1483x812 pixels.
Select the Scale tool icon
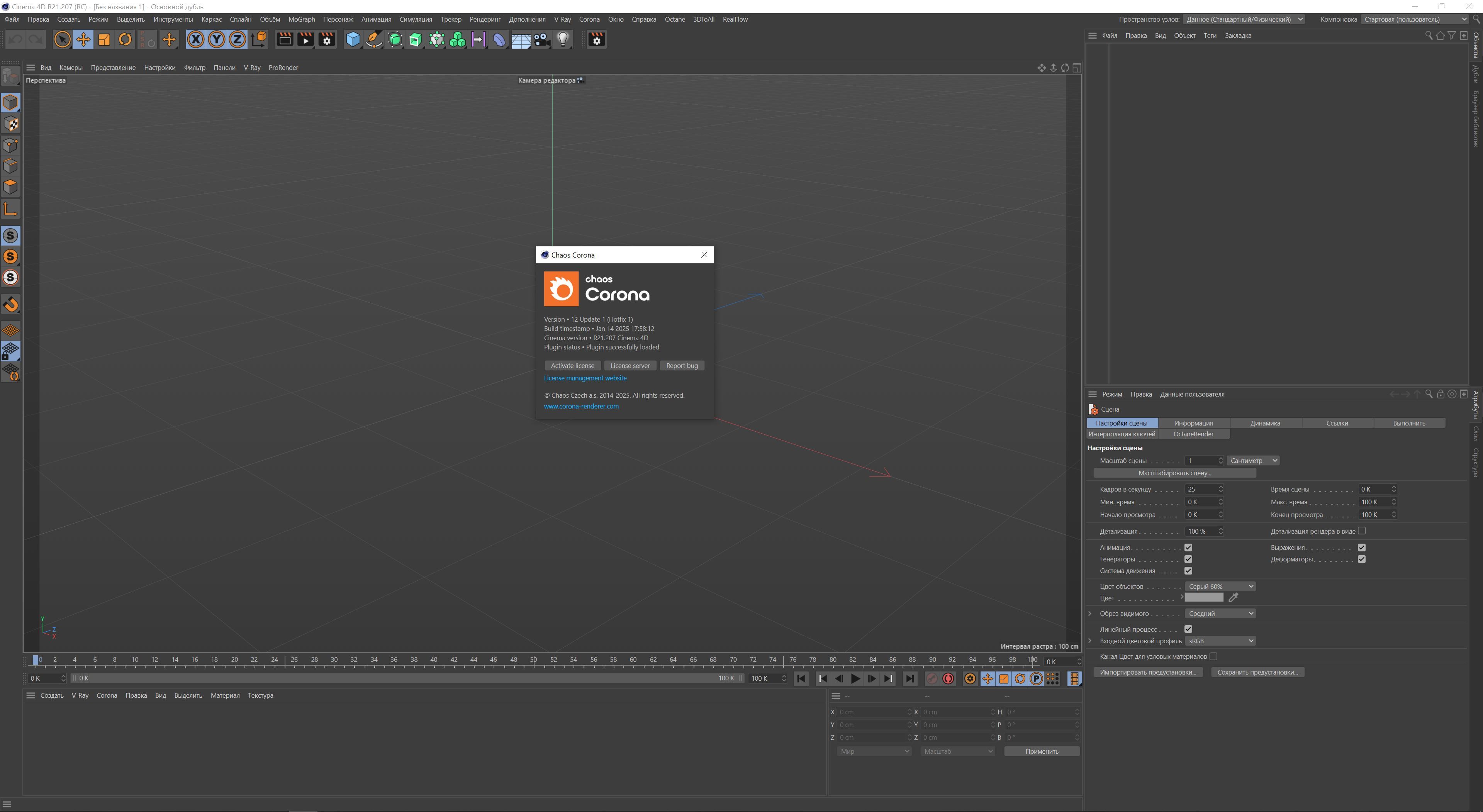coord(104,40)
